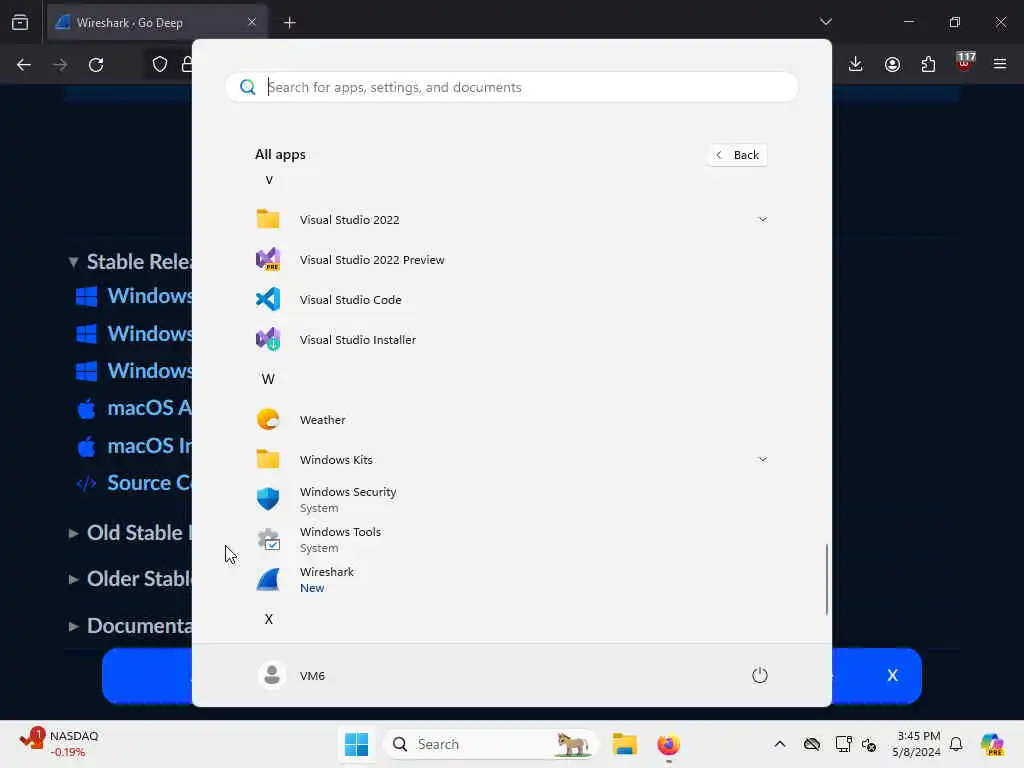
Task: Click the cloud sync-off tray icon
Action: [x=812, y=744]
